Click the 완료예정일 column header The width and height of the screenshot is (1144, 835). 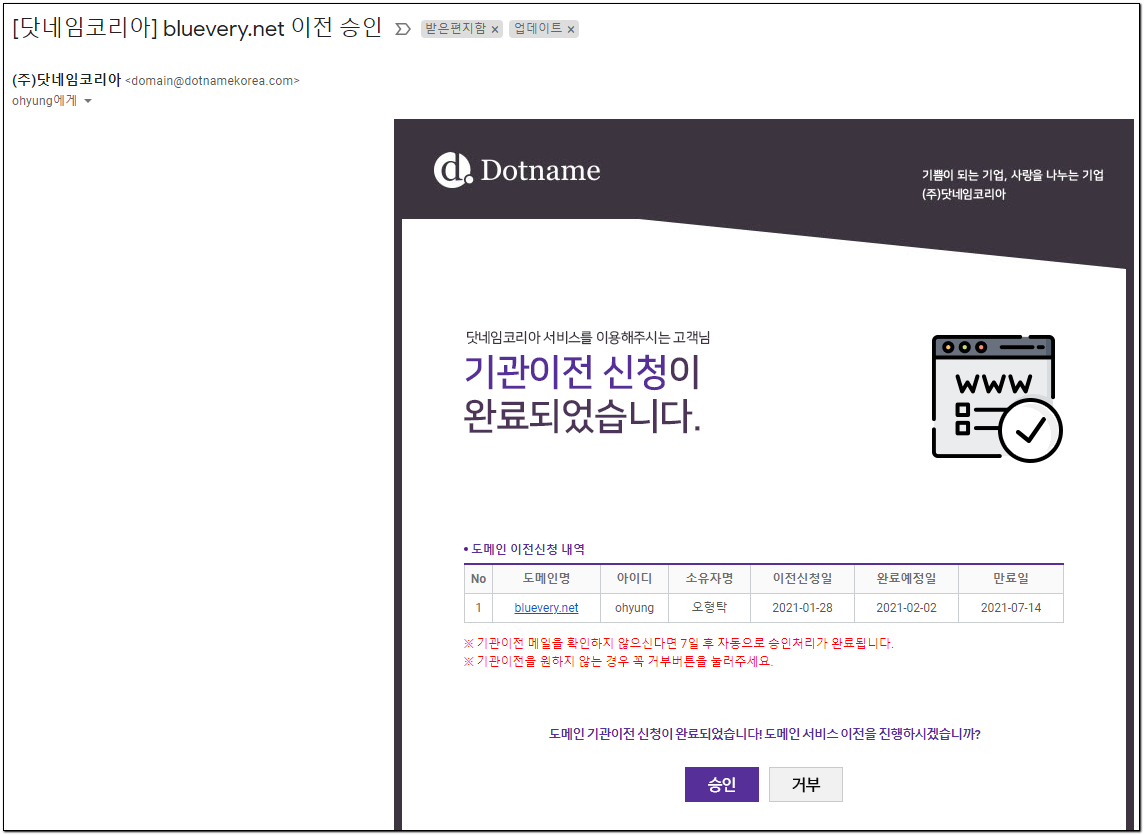tap(906, 579)
